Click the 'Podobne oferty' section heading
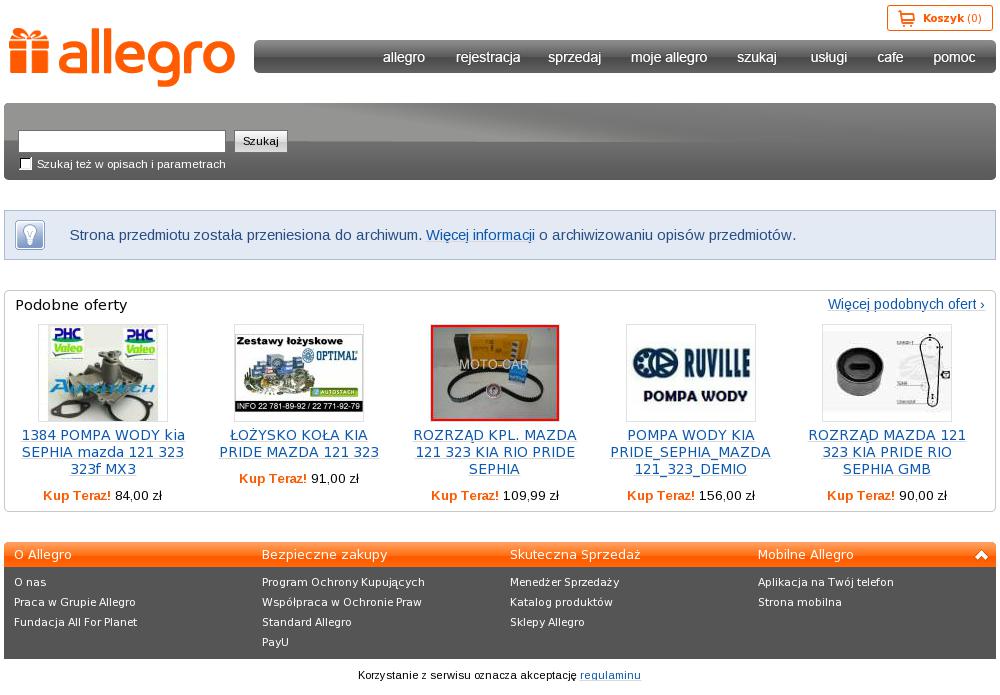Image resolution: width=1000 pixels, height=695 pixels. point(71,305)
